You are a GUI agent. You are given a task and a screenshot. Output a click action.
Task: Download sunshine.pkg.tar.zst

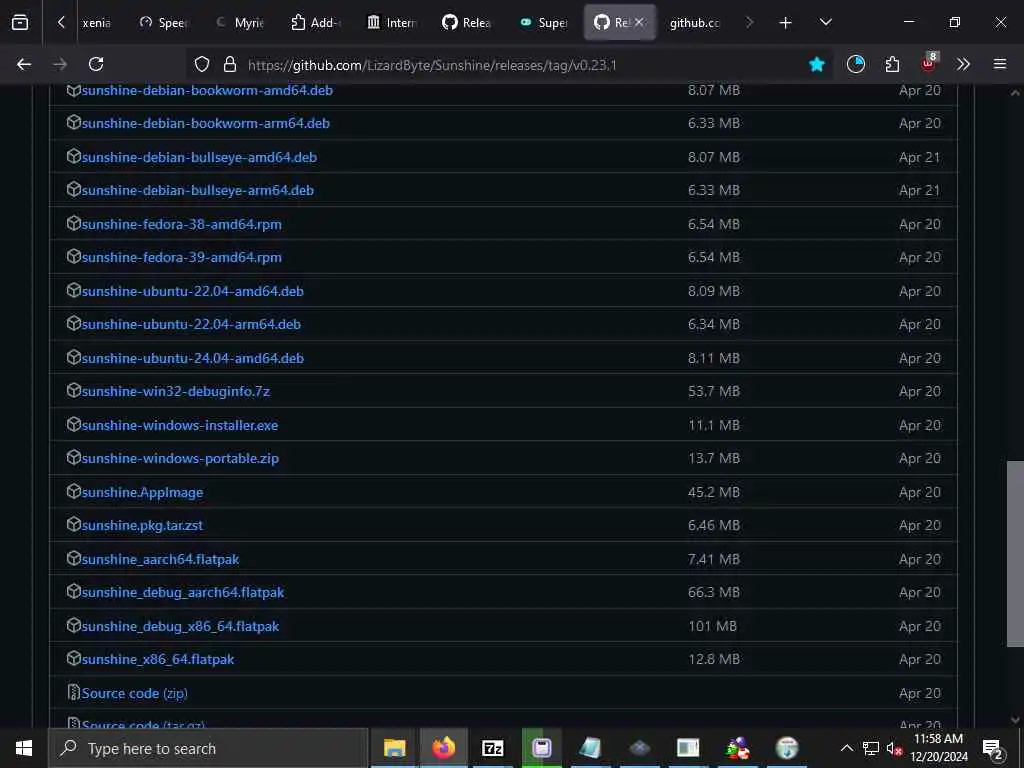[x=142, y=526]
